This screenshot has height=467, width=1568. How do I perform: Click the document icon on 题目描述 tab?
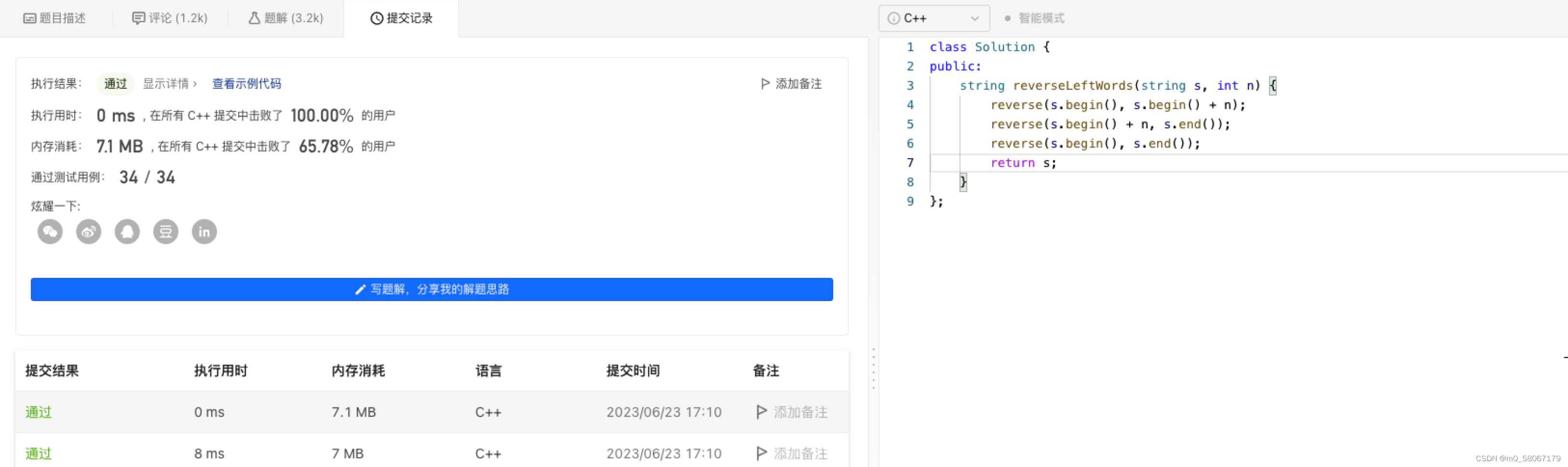click(x=30, y=18)
